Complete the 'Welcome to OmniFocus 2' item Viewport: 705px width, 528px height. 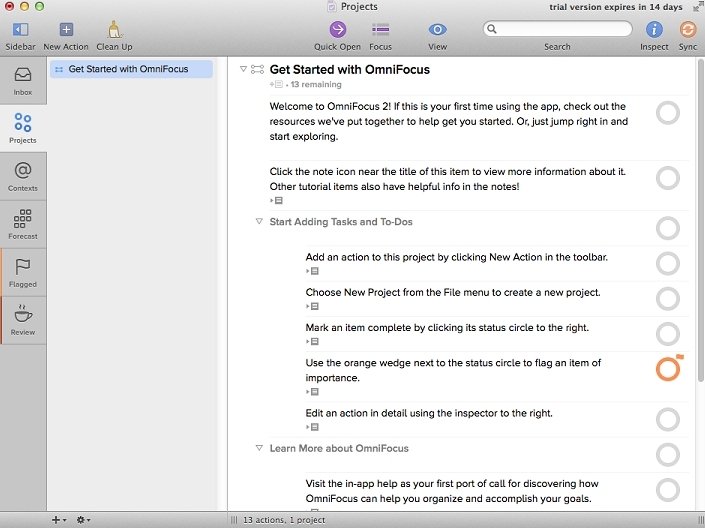click(x=668, y=113)
